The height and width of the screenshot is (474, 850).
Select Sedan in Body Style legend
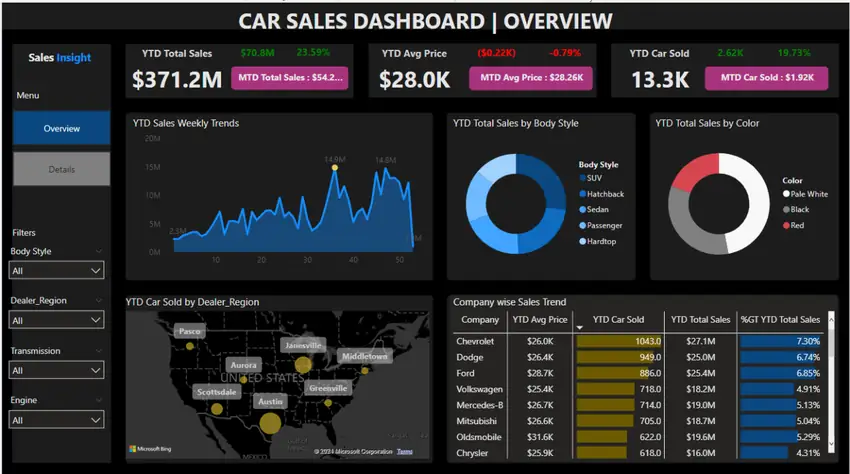pyautogui.click(x=594, y=209)
